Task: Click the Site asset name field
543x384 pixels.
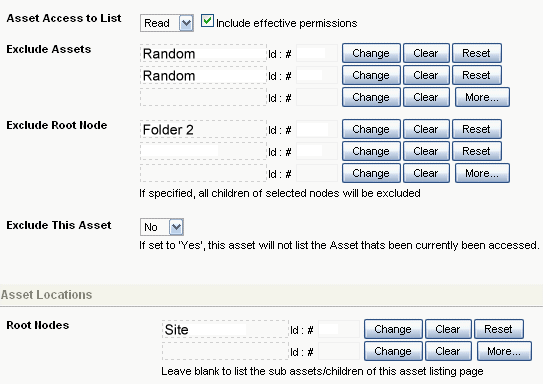Action: click(x=225, y=329)
